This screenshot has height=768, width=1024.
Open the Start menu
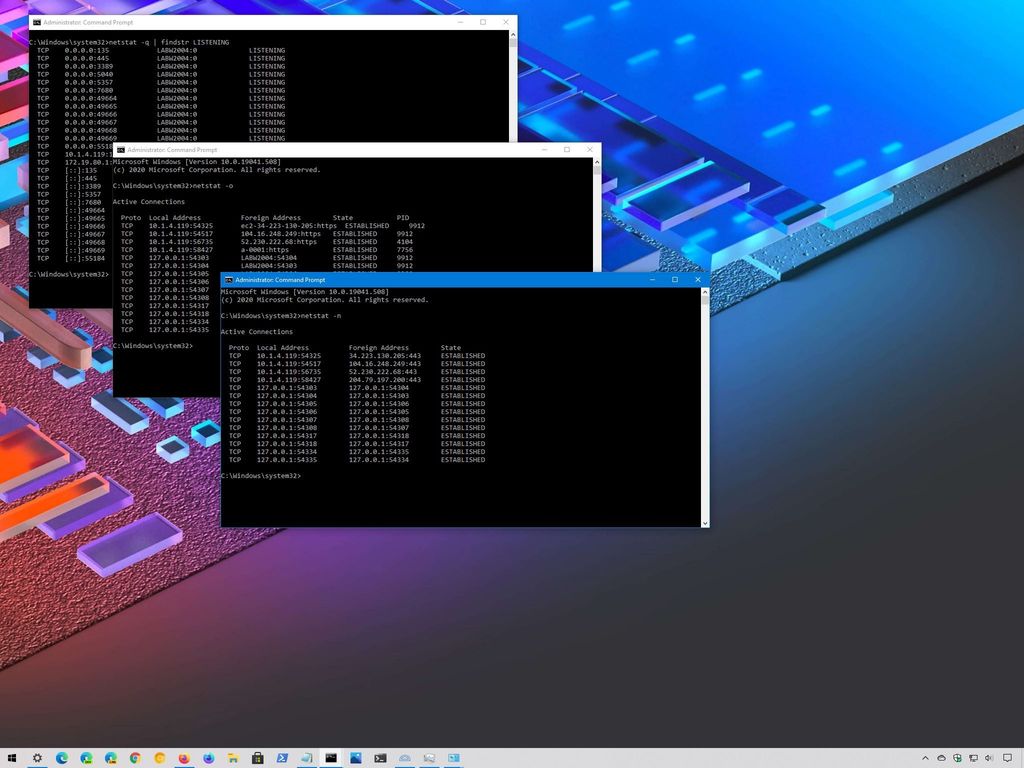point(13,758)
